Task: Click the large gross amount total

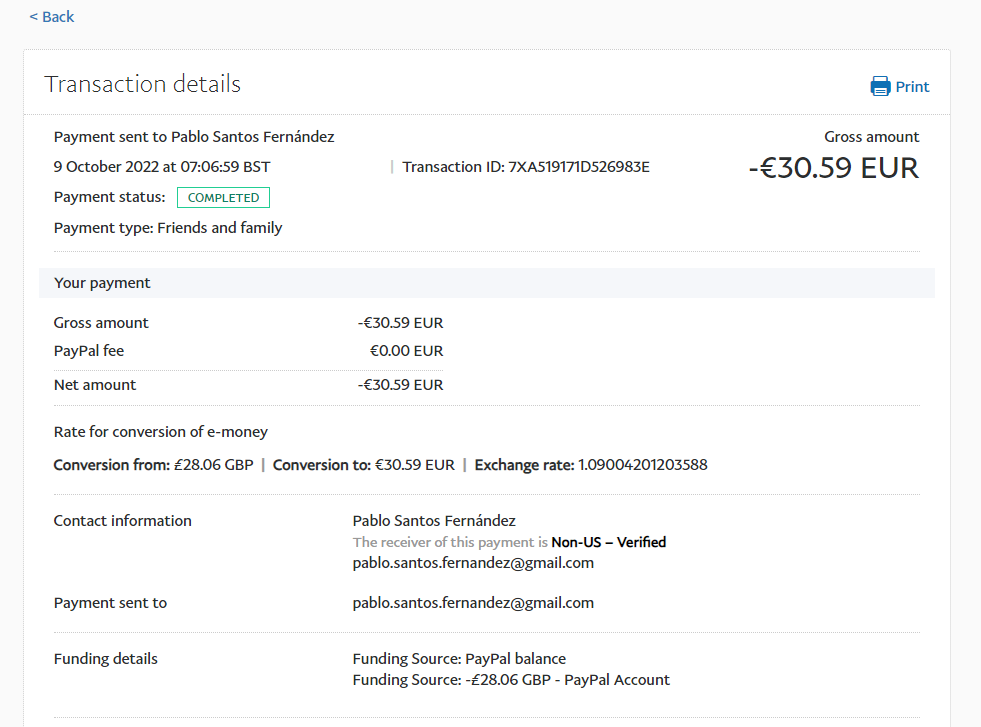Action: tap(833, 168)
